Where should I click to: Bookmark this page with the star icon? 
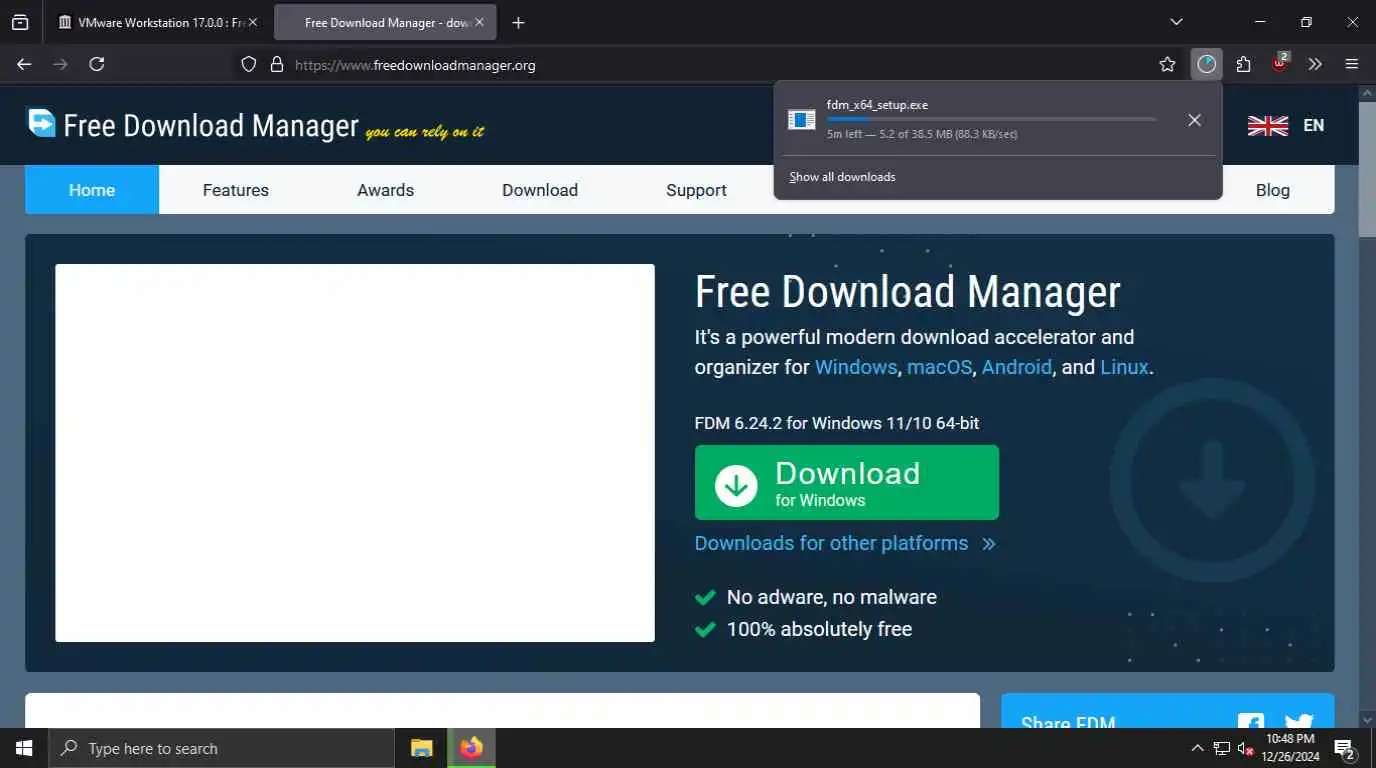pyautogui.click(x=1167, y=64)
